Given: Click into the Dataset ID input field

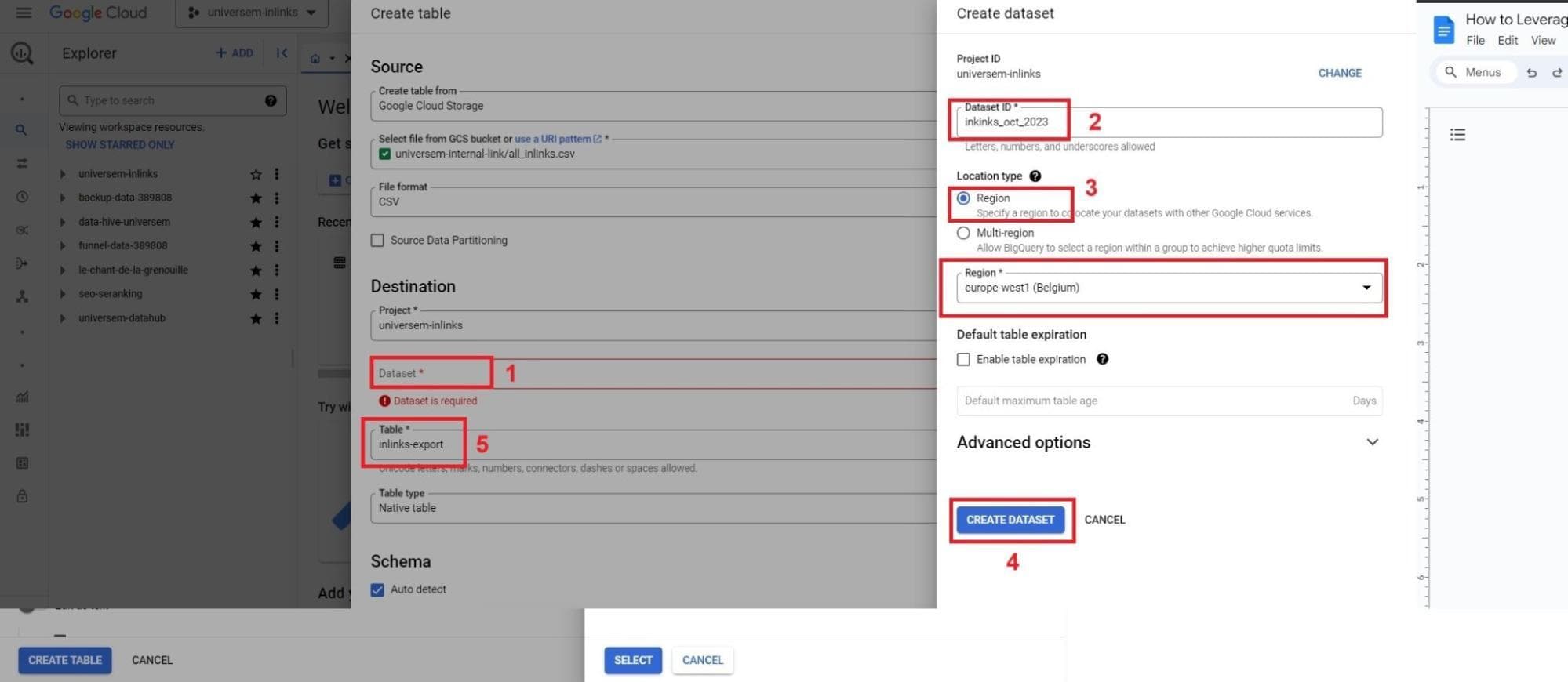Looking at the screenshot, I should [1168, 122].
